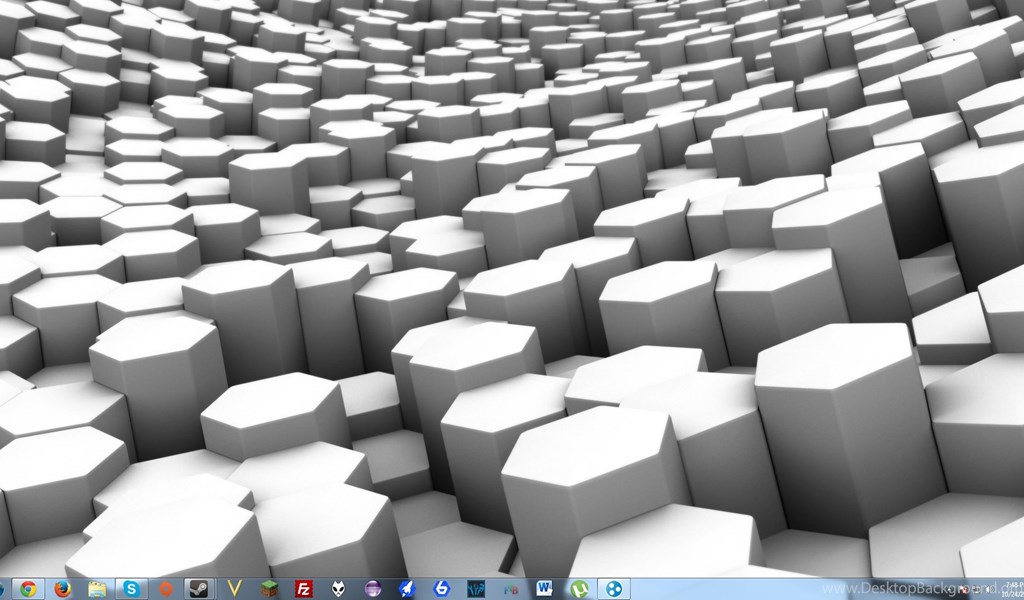The width and height of the screenshot is (1024, 600).
Task: Click the blue rocket taskbar icon
Action: 407,589
